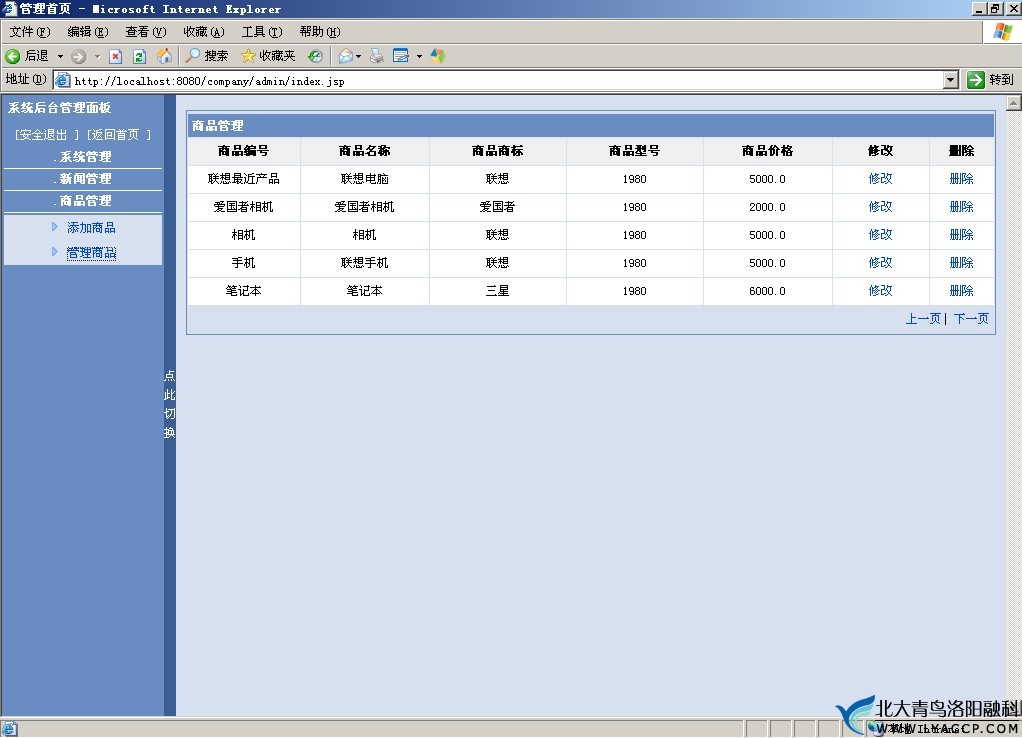Click the Print icon in toolbar
The height and width of the screenshot is (738, 1022).
(x=376, y=56)
